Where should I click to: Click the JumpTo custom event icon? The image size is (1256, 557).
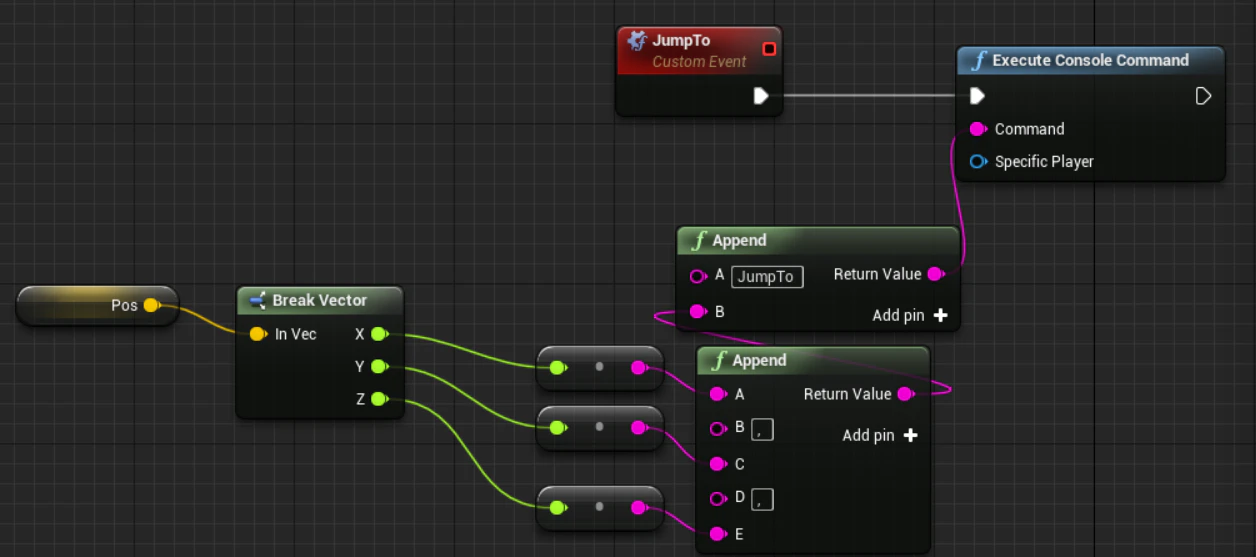click(636, 42)
